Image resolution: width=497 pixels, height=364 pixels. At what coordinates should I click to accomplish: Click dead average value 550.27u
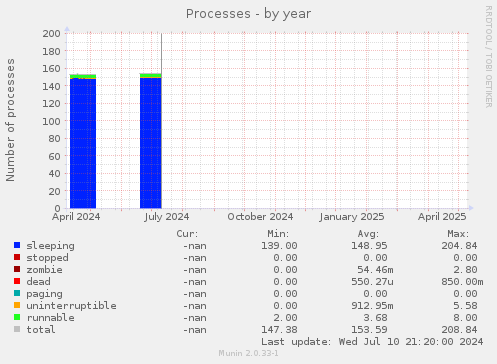(372, 282)
